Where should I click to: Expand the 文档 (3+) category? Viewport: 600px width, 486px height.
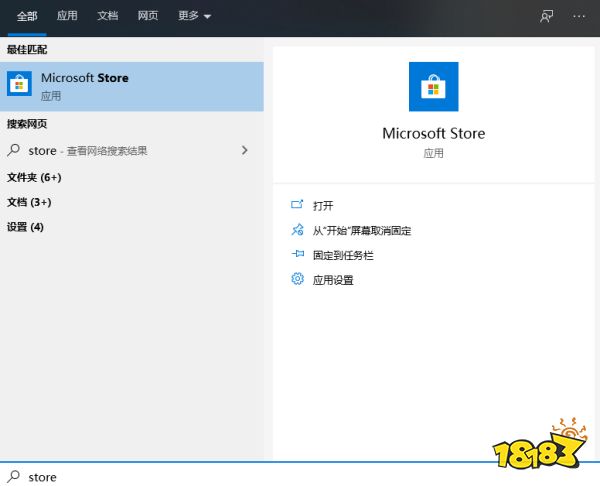click(29, 202)
